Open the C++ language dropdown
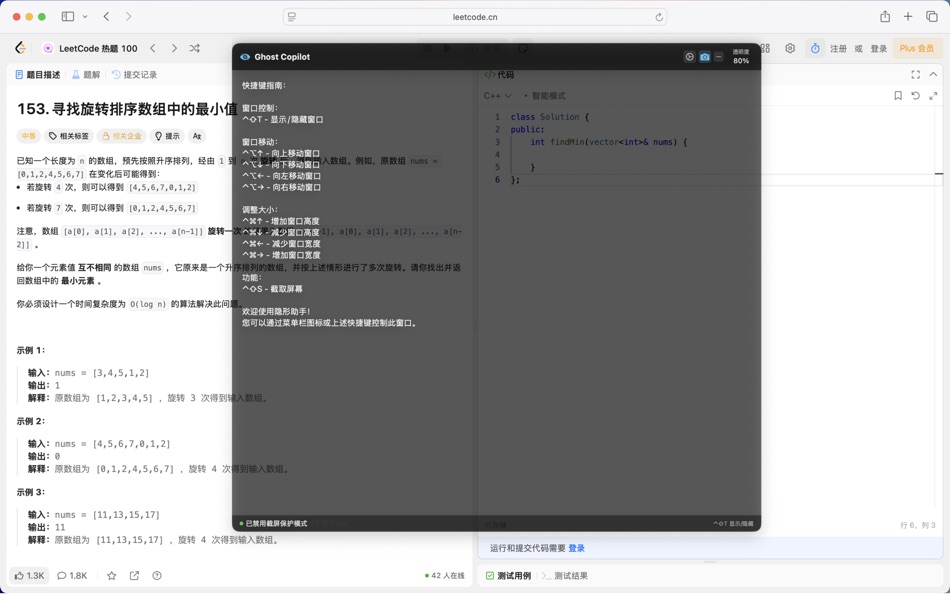The height and width of the screenshot is (594, 950). (497, 96)
